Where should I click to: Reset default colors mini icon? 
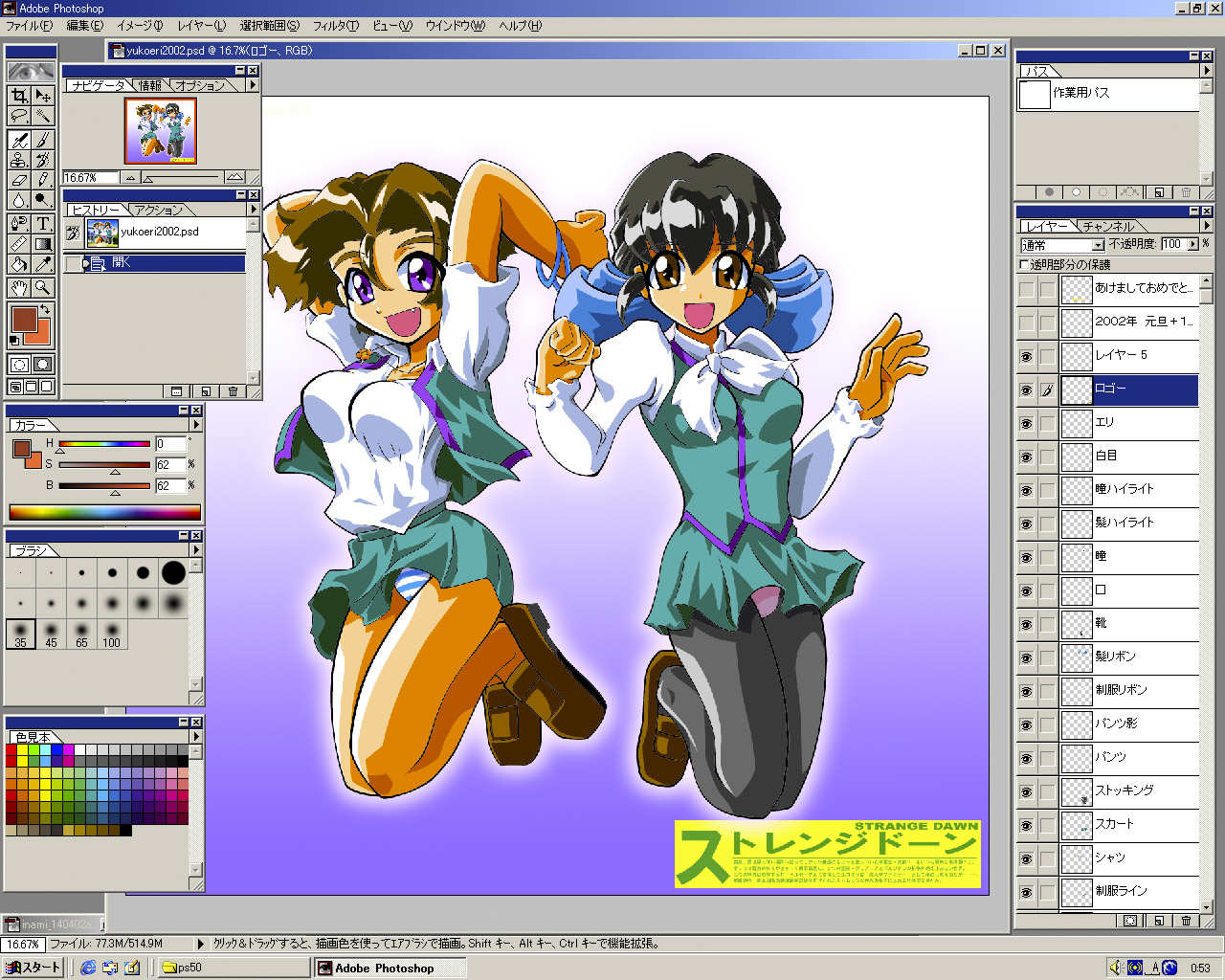point(14,340)
